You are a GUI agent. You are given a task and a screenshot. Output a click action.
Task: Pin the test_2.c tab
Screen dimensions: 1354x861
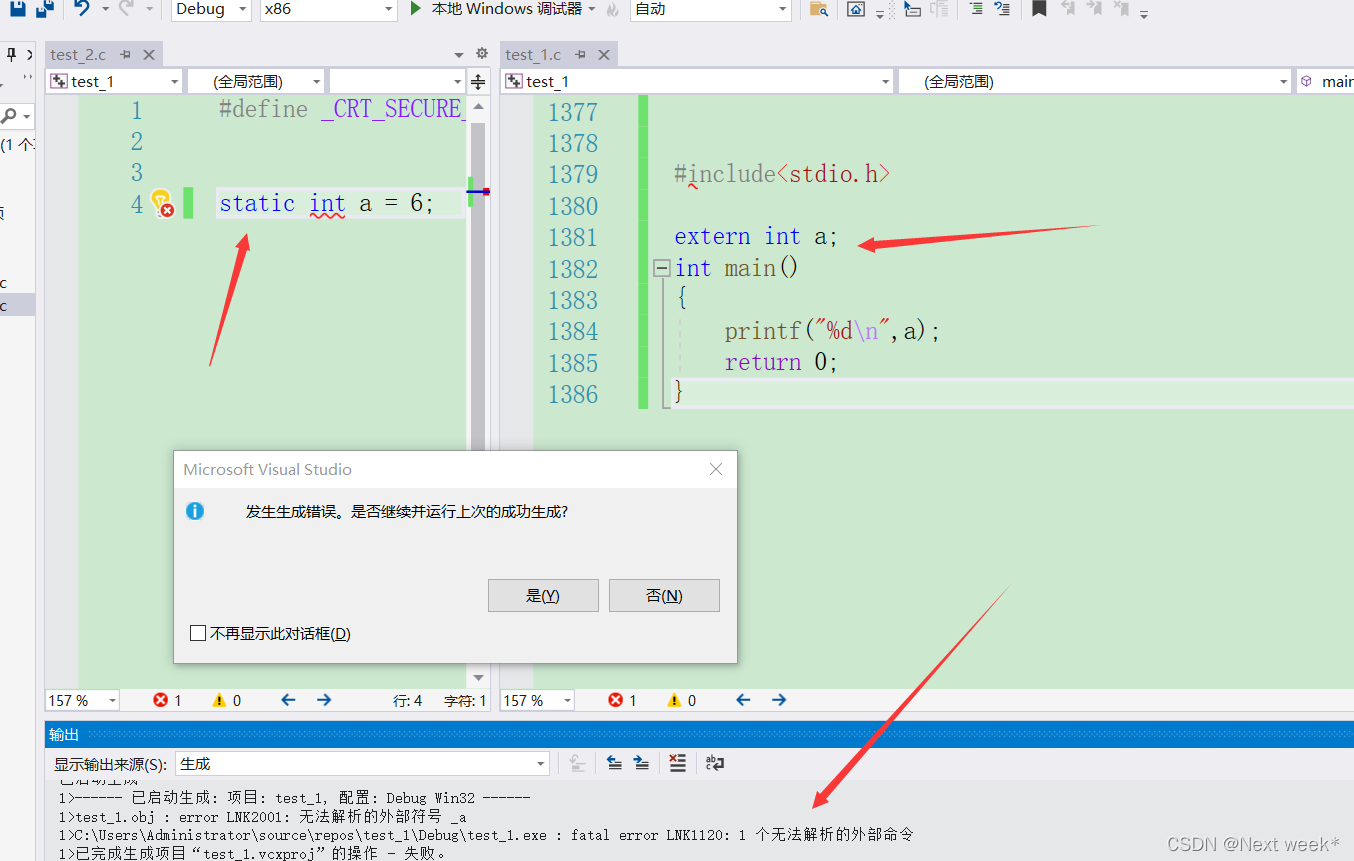coord(126,54)
